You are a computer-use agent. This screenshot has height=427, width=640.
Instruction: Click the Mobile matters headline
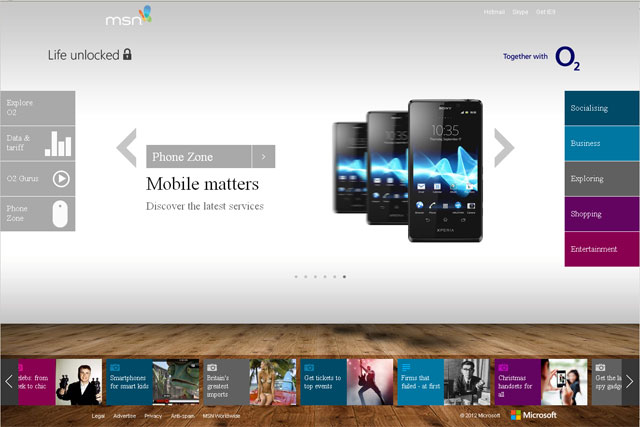[202, 184]
